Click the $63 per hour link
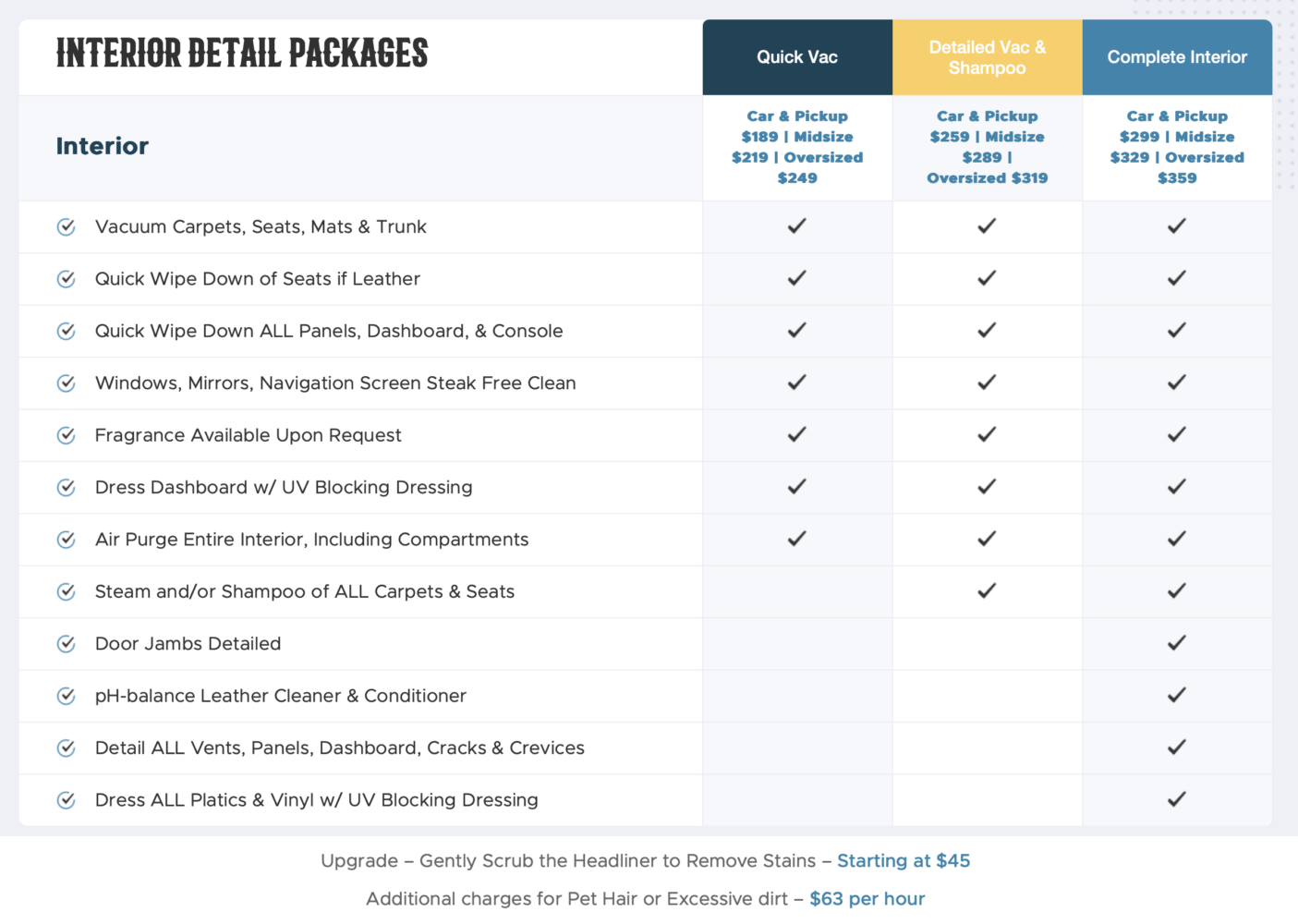Image resolution: width=1298 pixels, height=924 pixels. point(867,899)
